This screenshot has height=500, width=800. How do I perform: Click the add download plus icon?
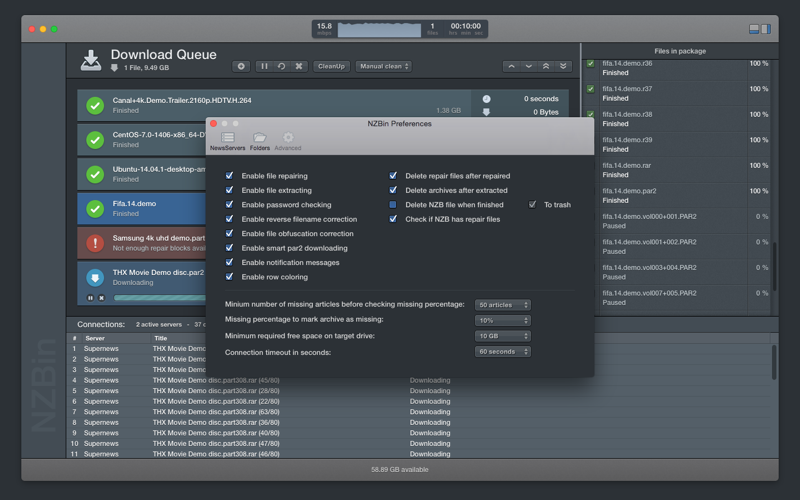click(x=241, y=66)
